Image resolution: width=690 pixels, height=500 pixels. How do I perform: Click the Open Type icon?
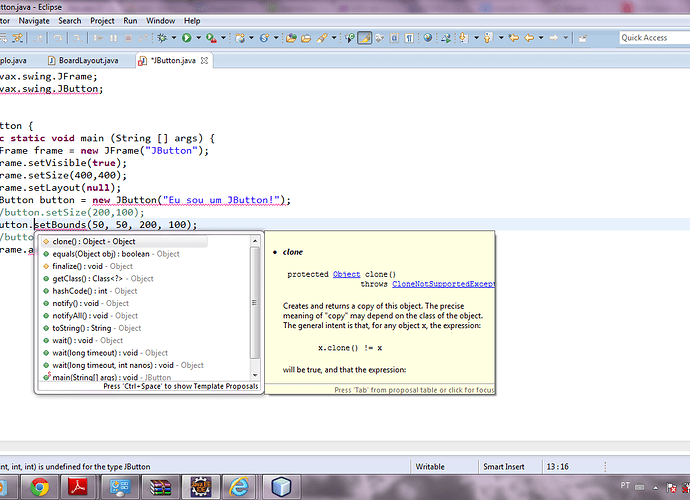click(291, 38)
